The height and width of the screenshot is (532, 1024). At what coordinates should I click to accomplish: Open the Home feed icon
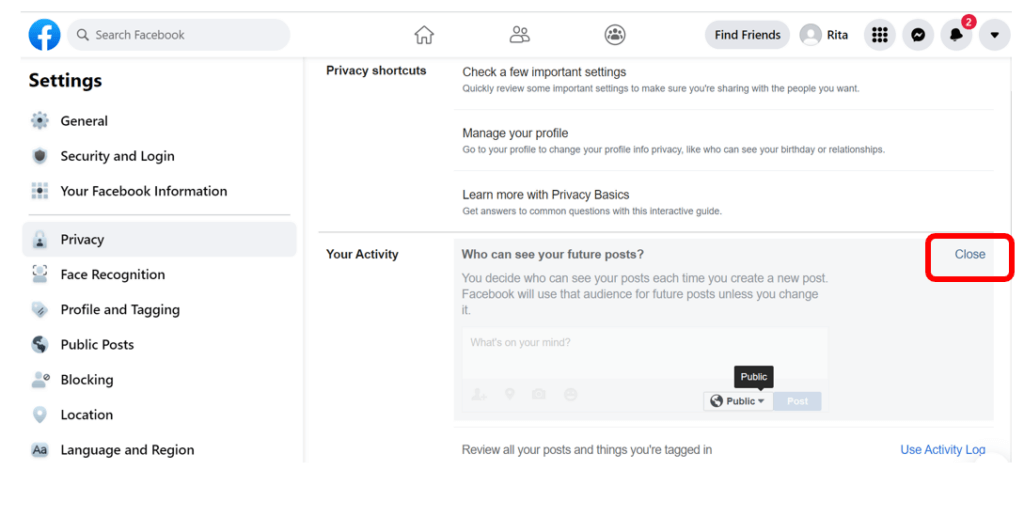(x=424, y=35)
